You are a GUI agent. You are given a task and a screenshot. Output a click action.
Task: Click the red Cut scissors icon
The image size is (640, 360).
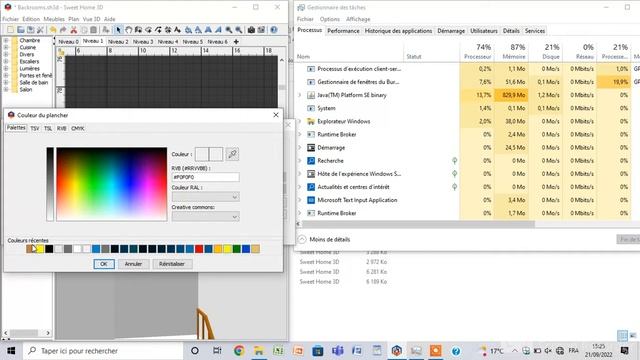[73, 30]
